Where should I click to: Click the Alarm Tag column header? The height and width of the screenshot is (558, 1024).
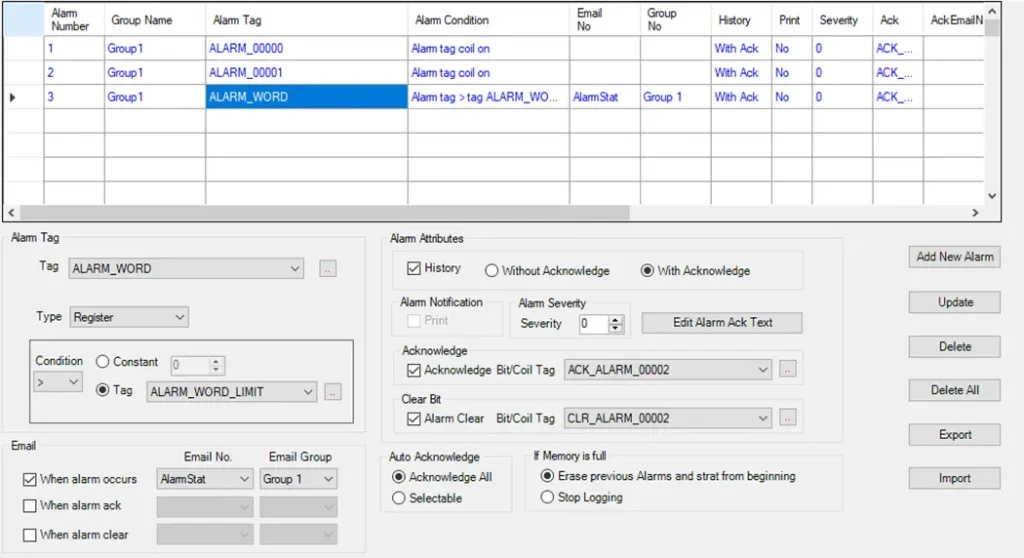[x=306, y=20]
